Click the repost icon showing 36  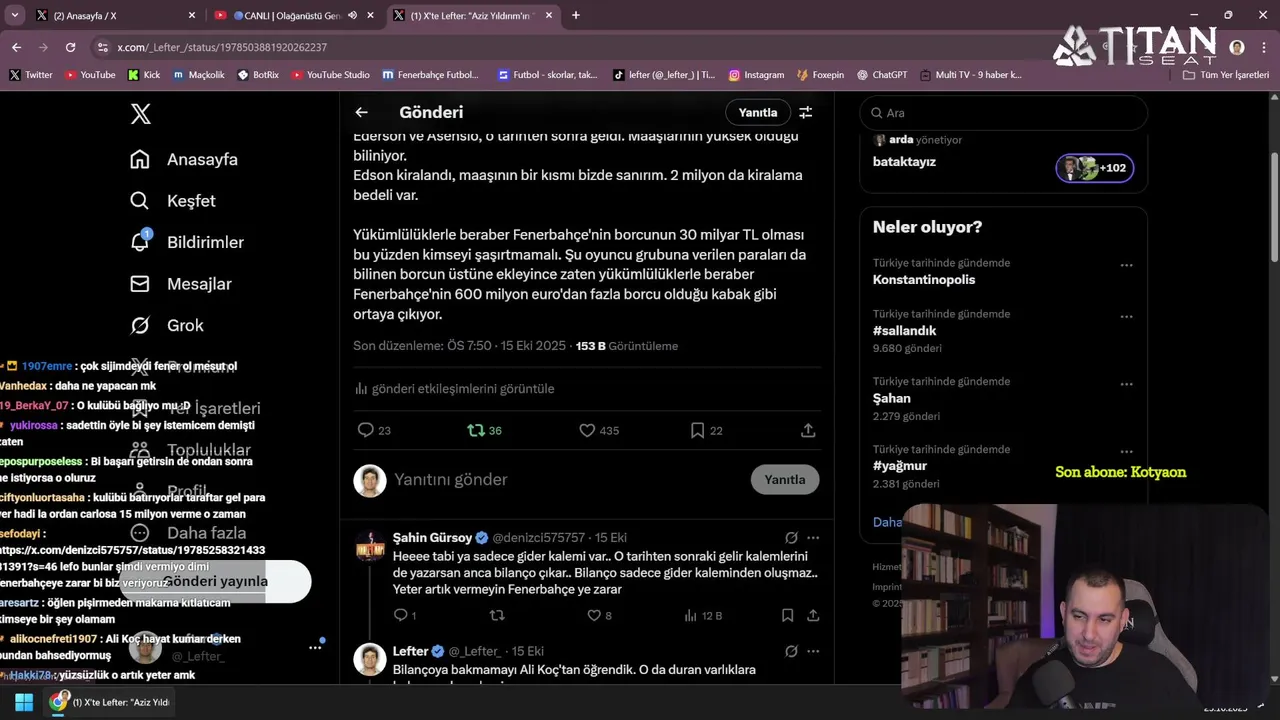pos(476,430)
